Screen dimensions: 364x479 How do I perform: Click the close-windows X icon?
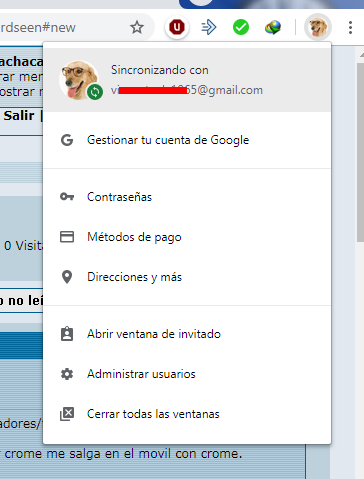click(67, 414)
